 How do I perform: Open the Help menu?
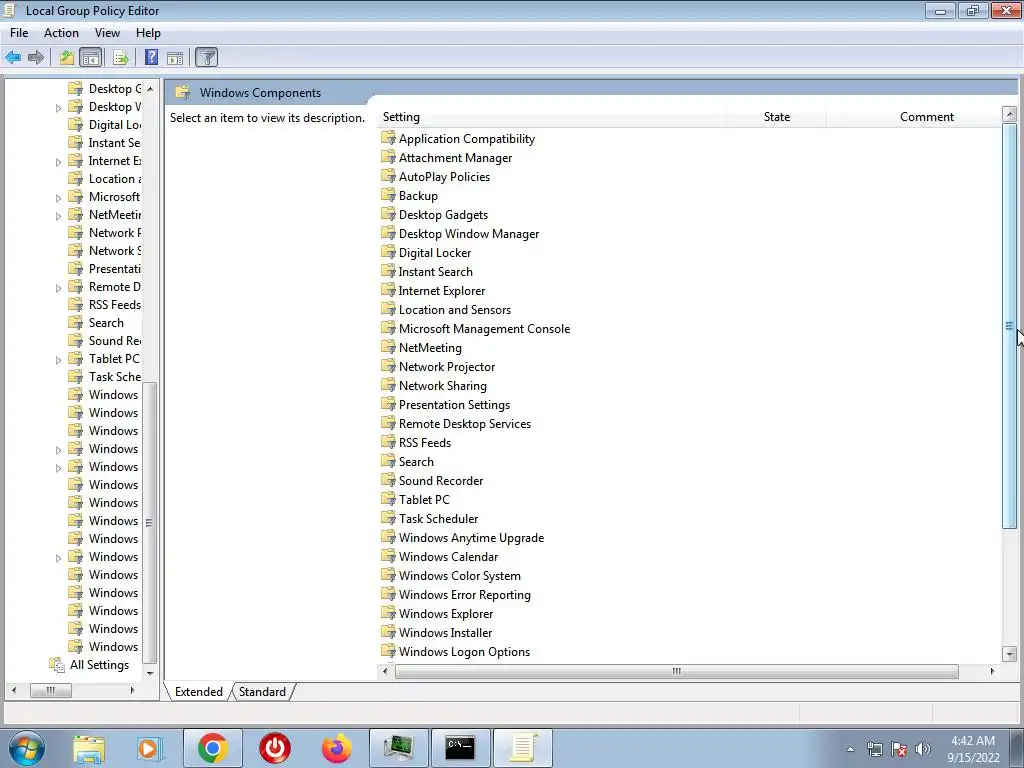click(x=148, y=33)
